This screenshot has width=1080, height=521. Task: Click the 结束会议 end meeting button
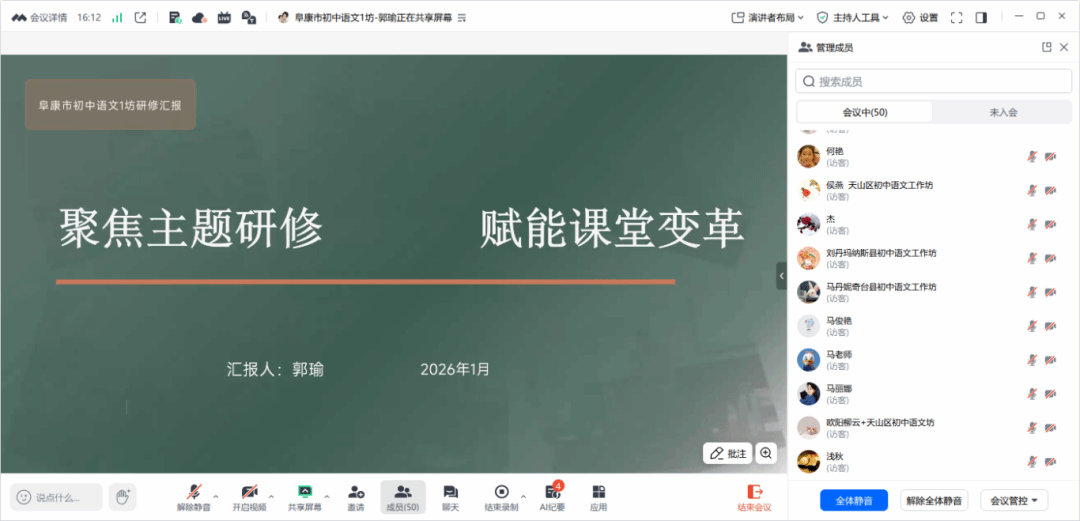(755, 497)
